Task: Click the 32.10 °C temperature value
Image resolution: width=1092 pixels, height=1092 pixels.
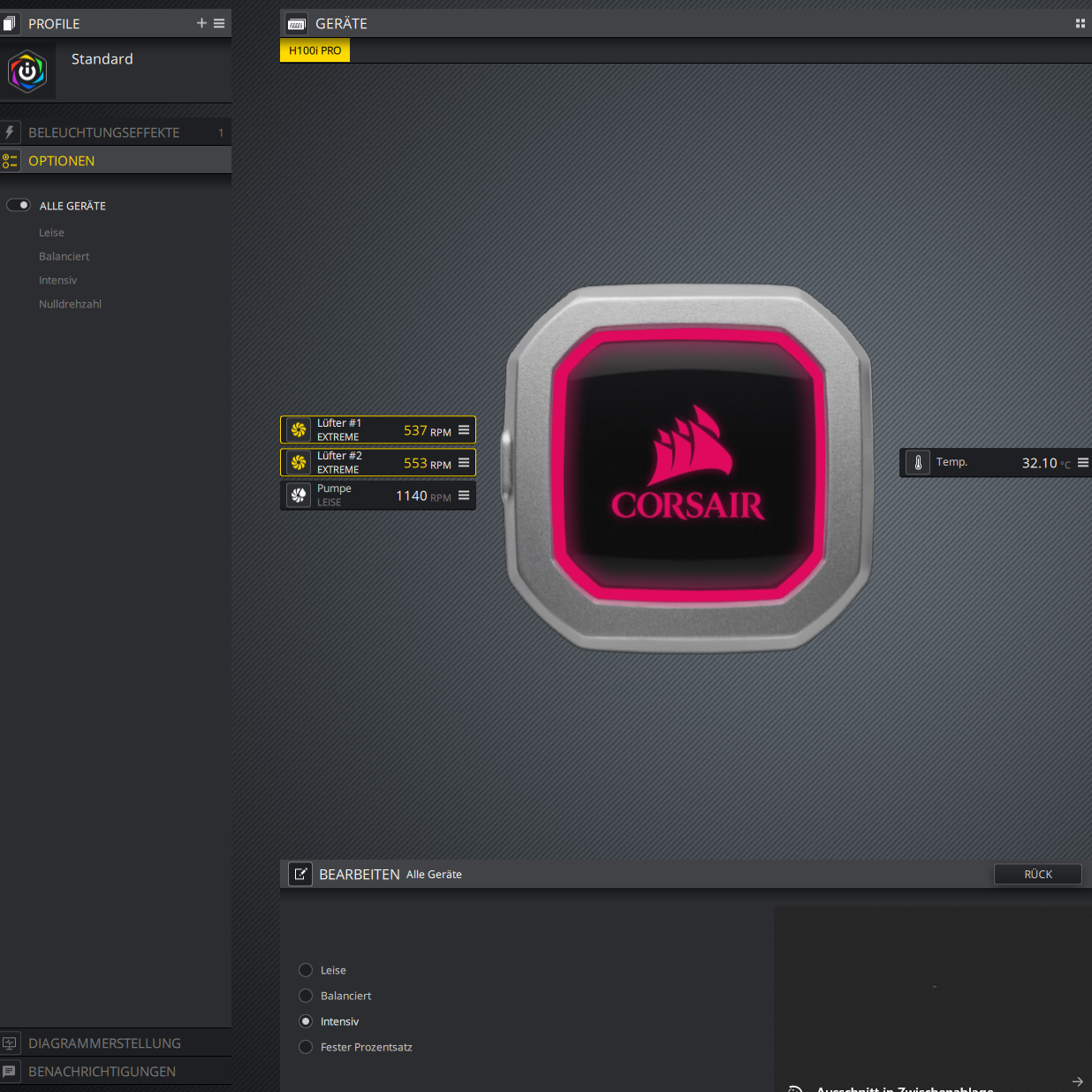Action: click(x=1046, y=463)
